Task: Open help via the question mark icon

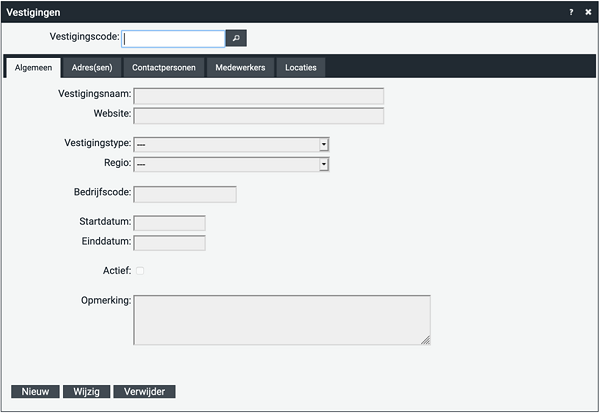Action: point(571,12)
